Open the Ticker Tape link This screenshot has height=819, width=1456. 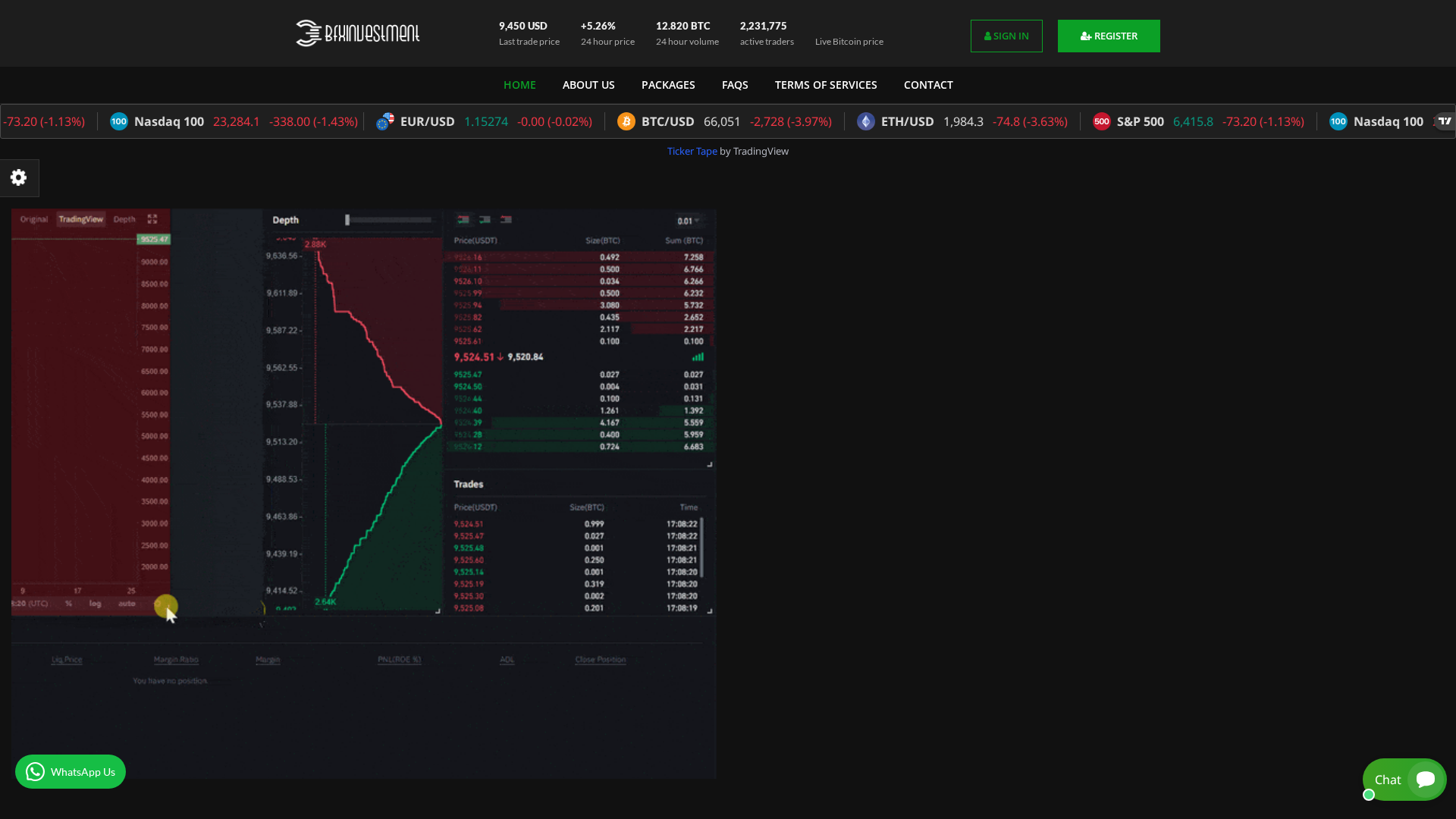point(692,151)
